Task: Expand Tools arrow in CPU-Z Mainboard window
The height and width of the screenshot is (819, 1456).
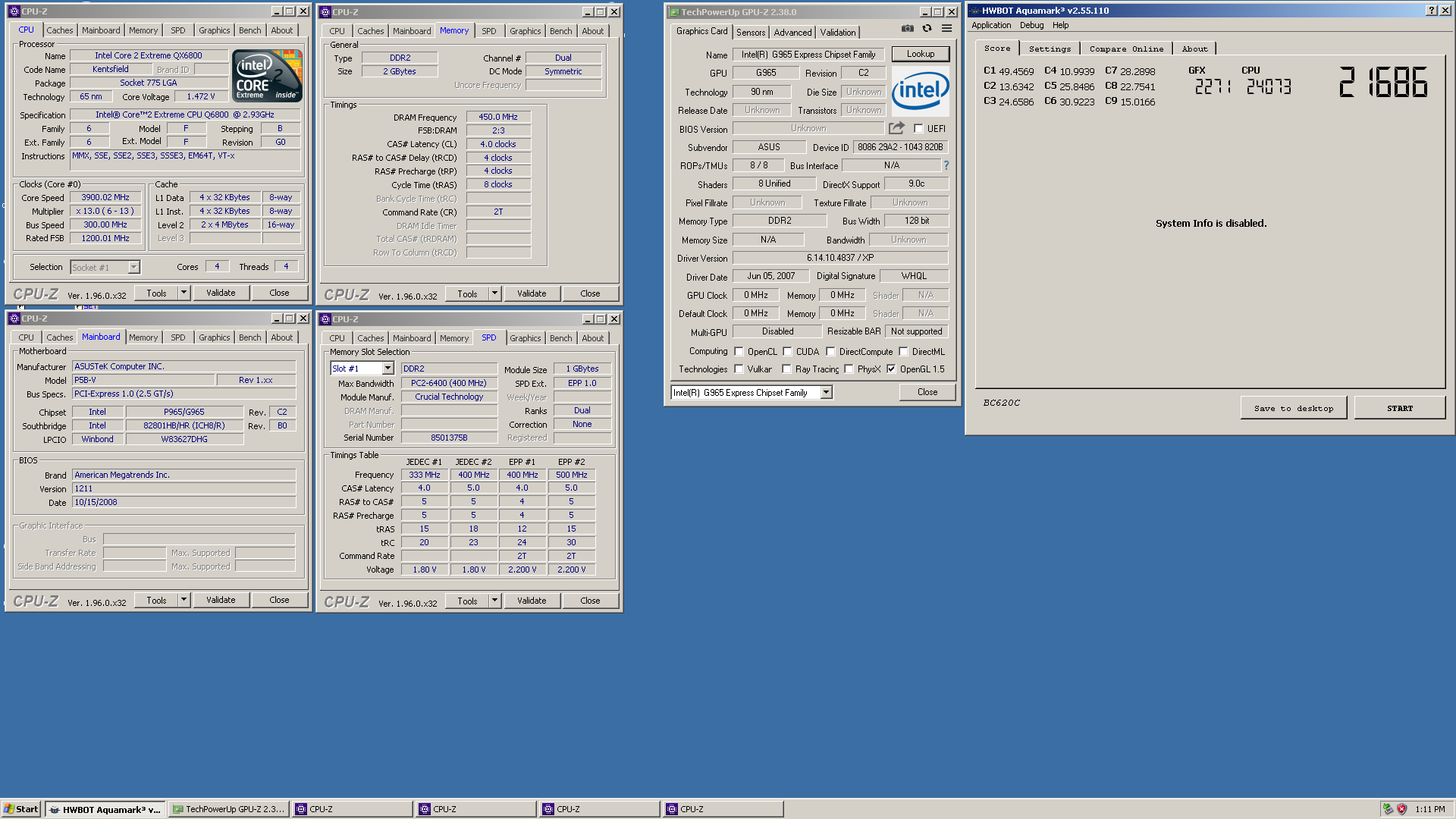Action: (x=184, y=600)
